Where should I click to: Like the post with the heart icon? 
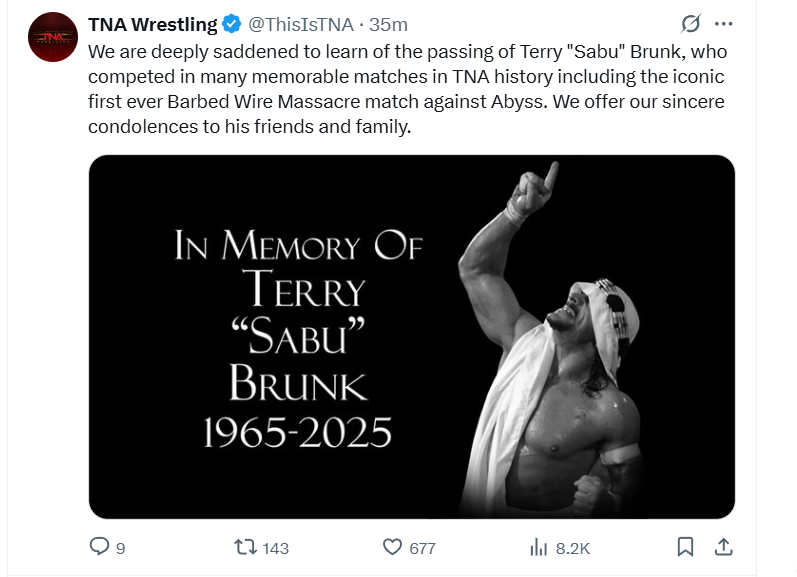pyautogui.click(x=393, y=547)
